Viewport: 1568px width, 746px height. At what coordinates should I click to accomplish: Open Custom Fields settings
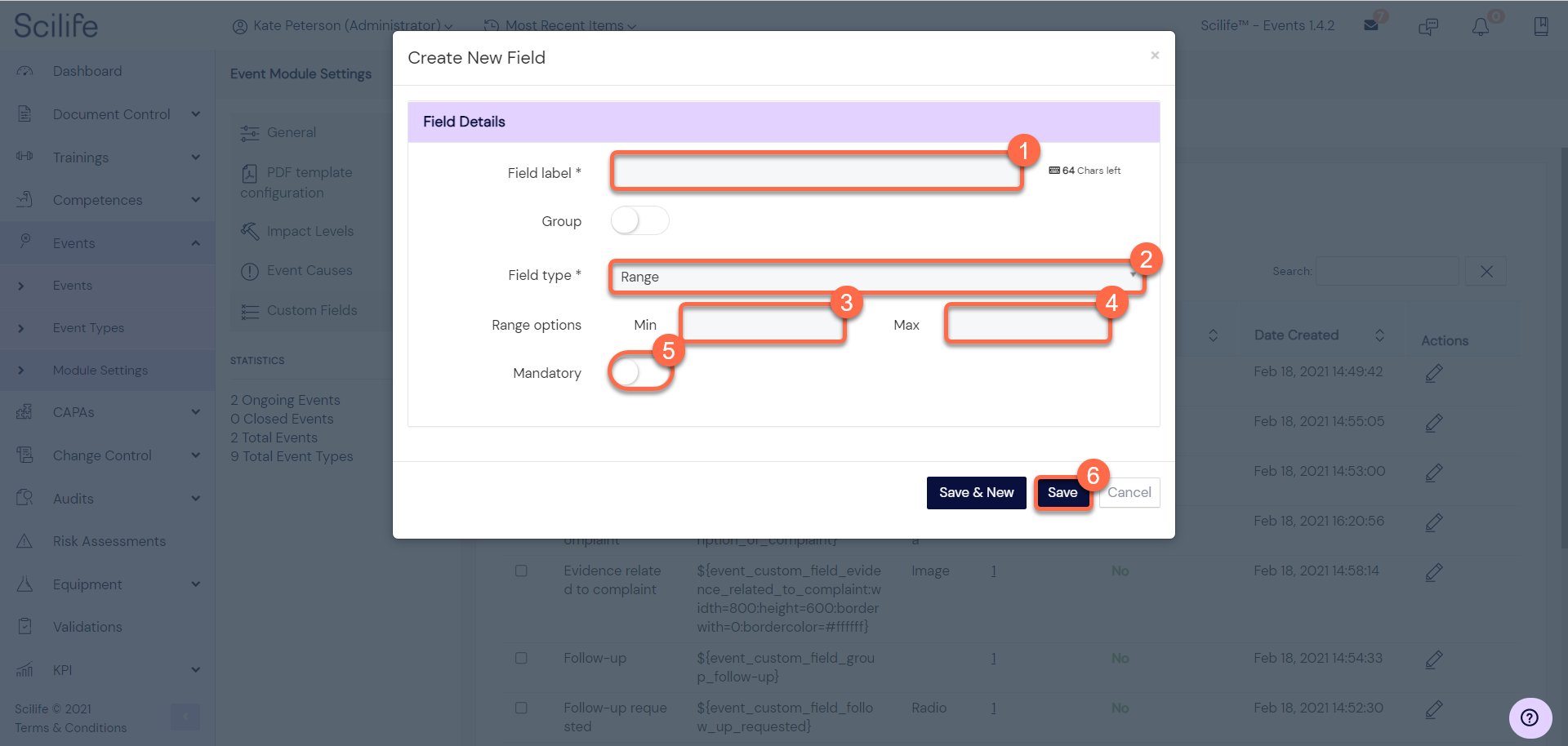299,310
